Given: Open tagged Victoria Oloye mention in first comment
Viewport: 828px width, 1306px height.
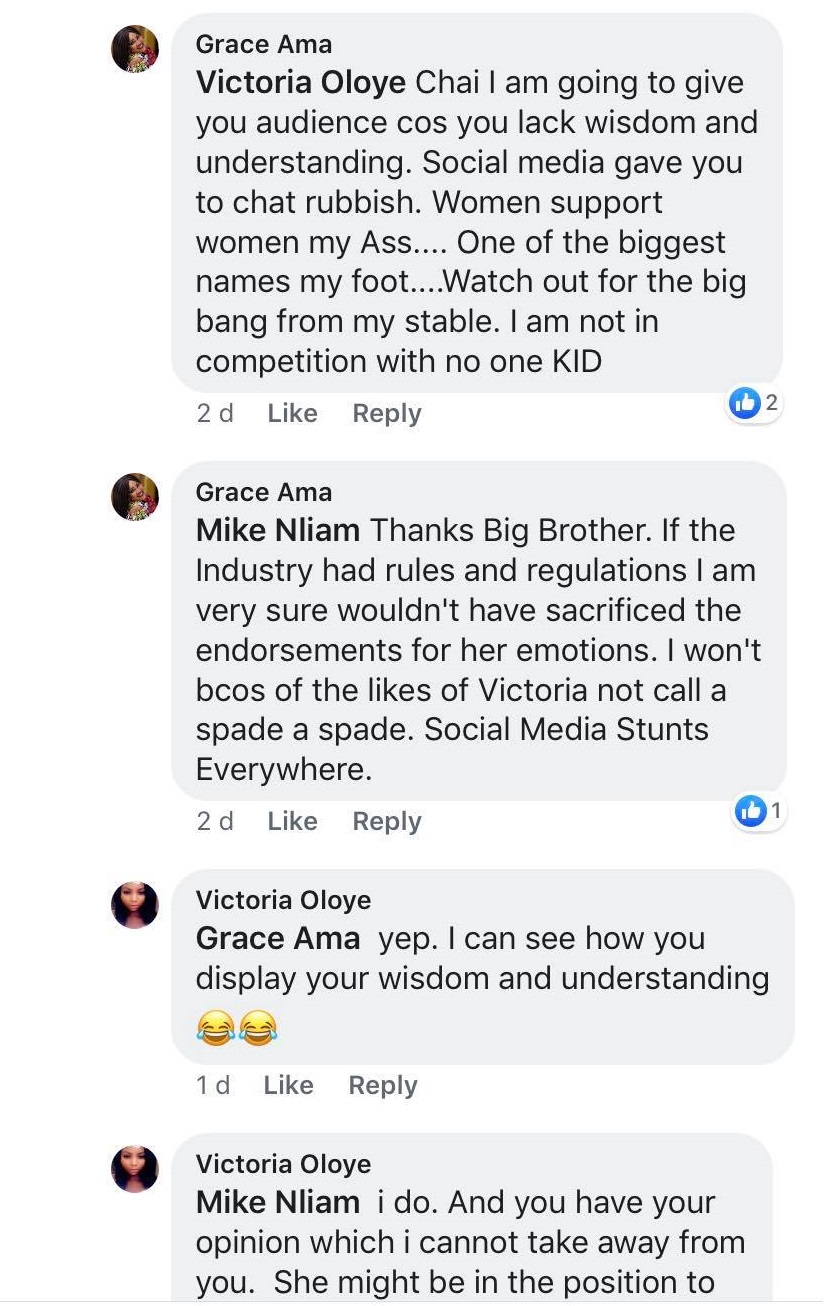Looking at the screenshot, I should tap(301, 82).
